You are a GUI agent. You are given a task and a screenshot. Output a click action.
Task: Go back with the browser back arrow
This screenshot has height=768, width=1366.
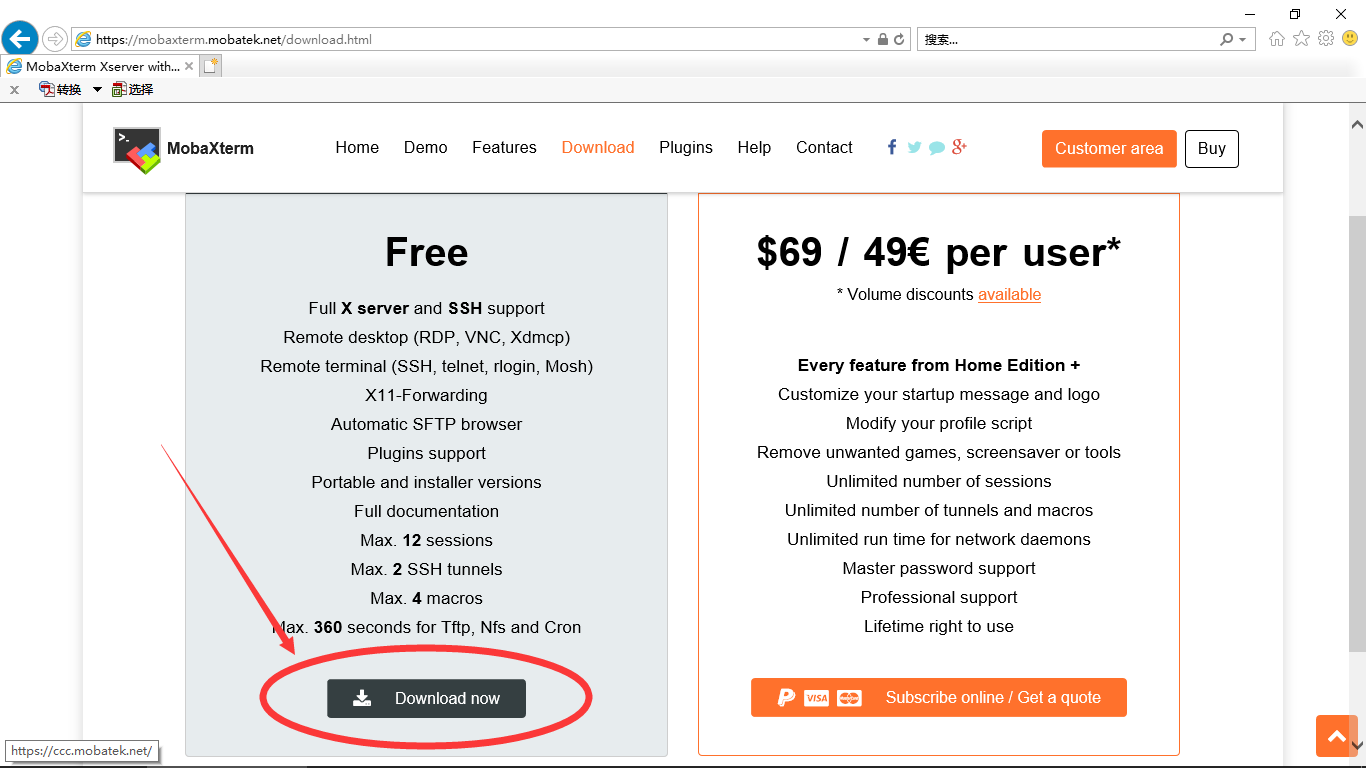point(20,39)
